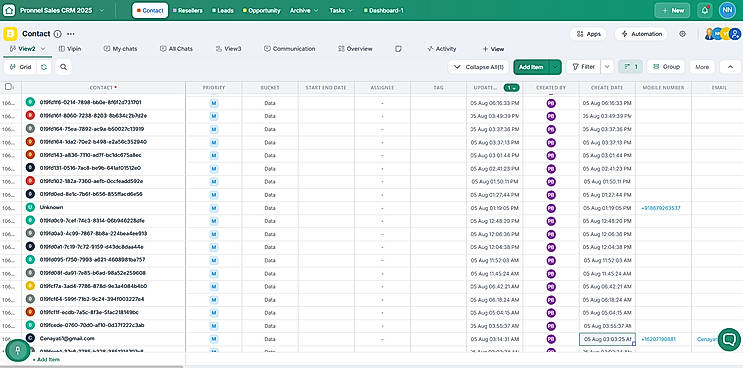Open mobile number link +16207190881

658,339
